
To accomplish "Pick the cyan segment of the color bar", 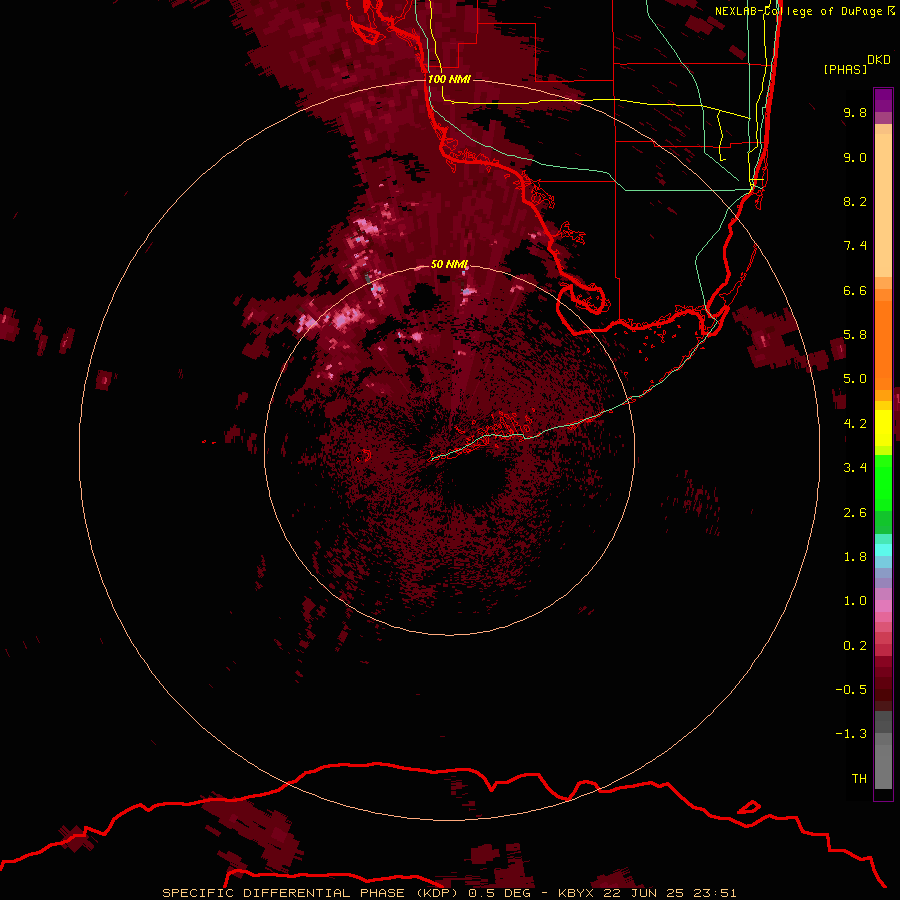I will tap(883, 549).
